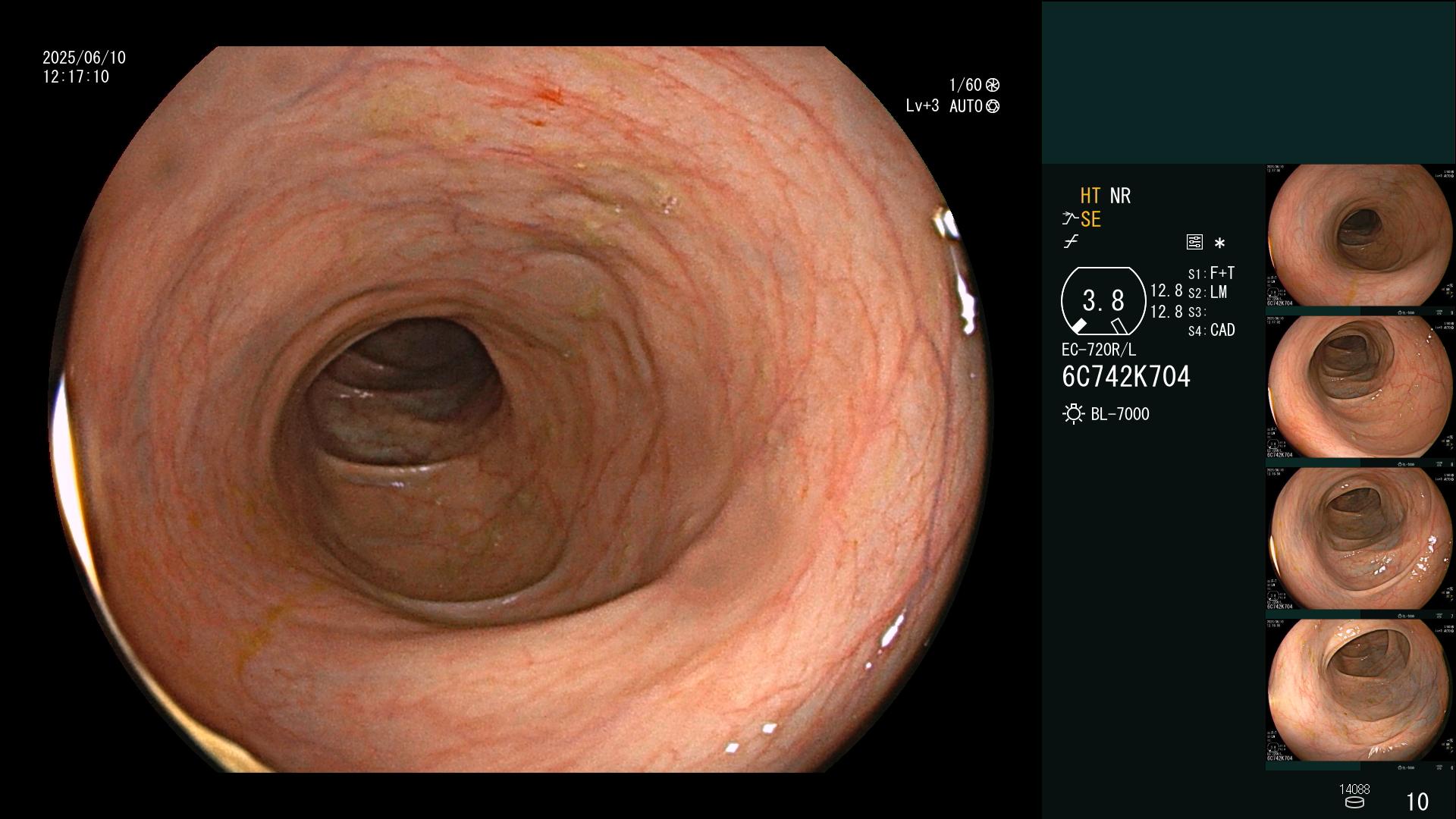Click the upper 12.8 value
Screen dimensions: 1456x819
[x=1166, y=290]
